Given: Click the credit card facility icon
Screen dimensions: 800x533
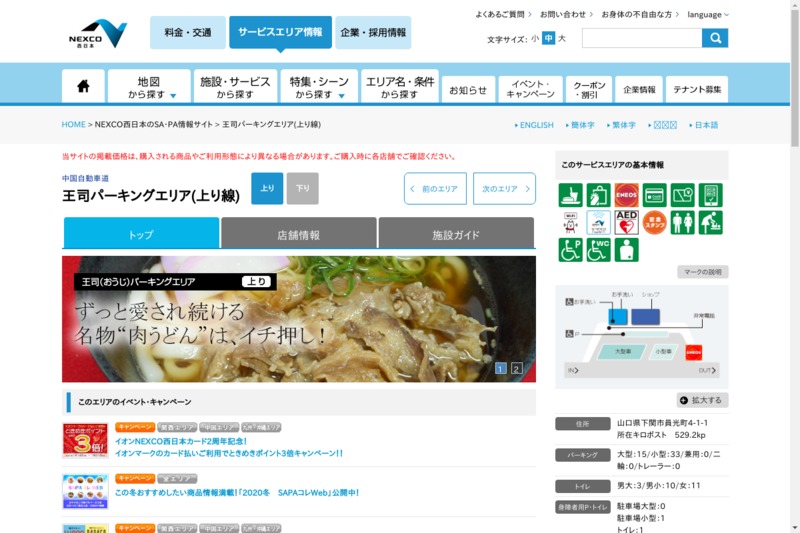Looking at the screenshot, I should click(655, 195).
